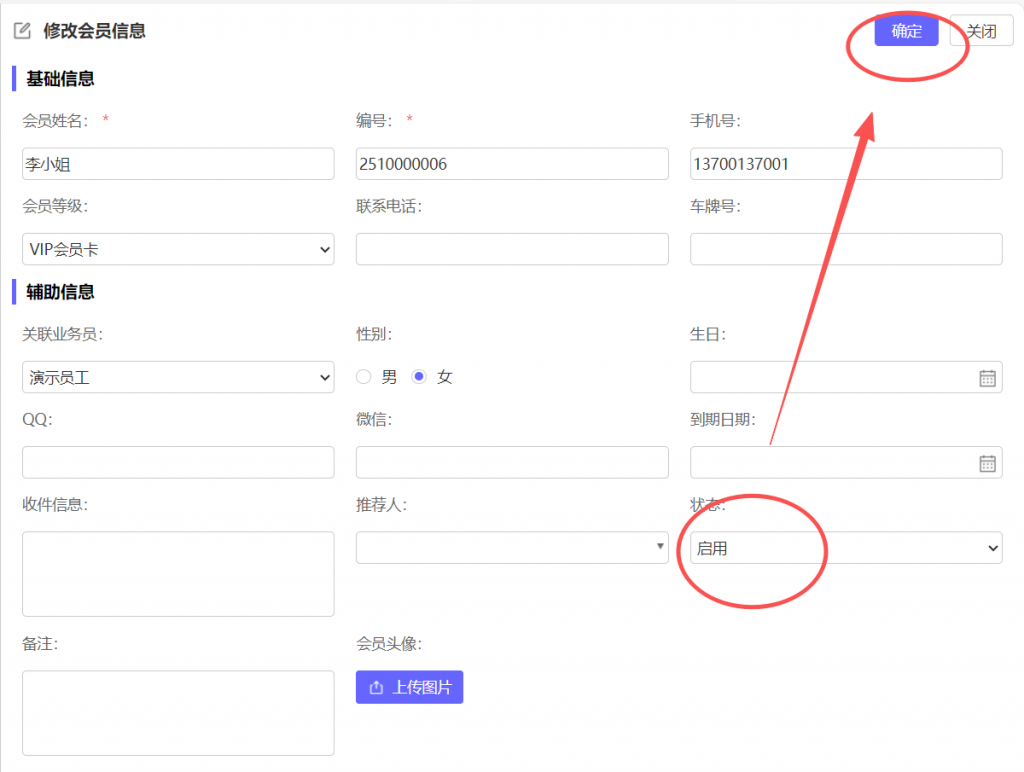
Task: Open the 关联业务员 dropdown showing 演示员工
Action: (x=178, y=377)
